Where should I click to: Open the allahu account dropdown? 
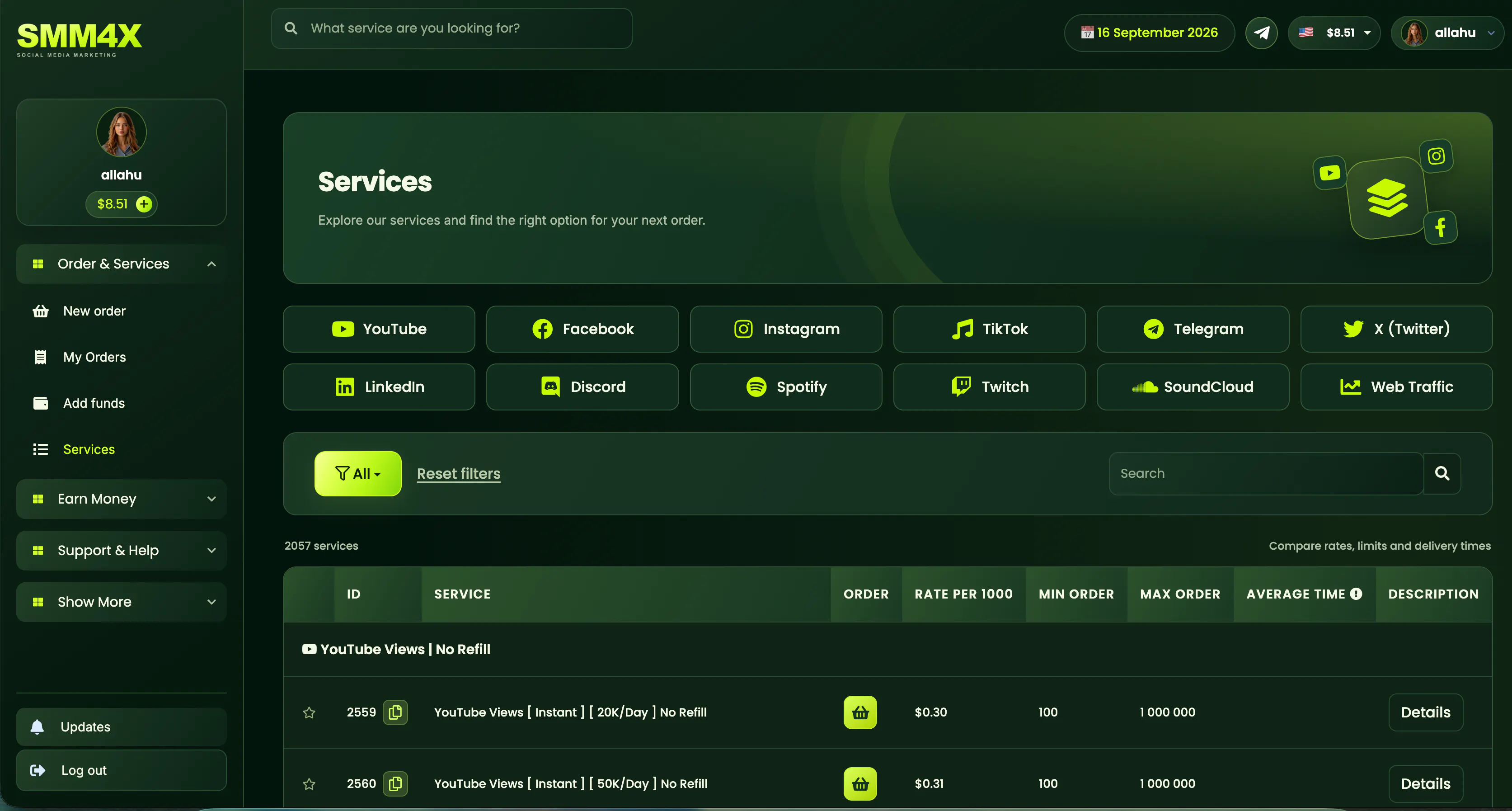[1447, 33]
